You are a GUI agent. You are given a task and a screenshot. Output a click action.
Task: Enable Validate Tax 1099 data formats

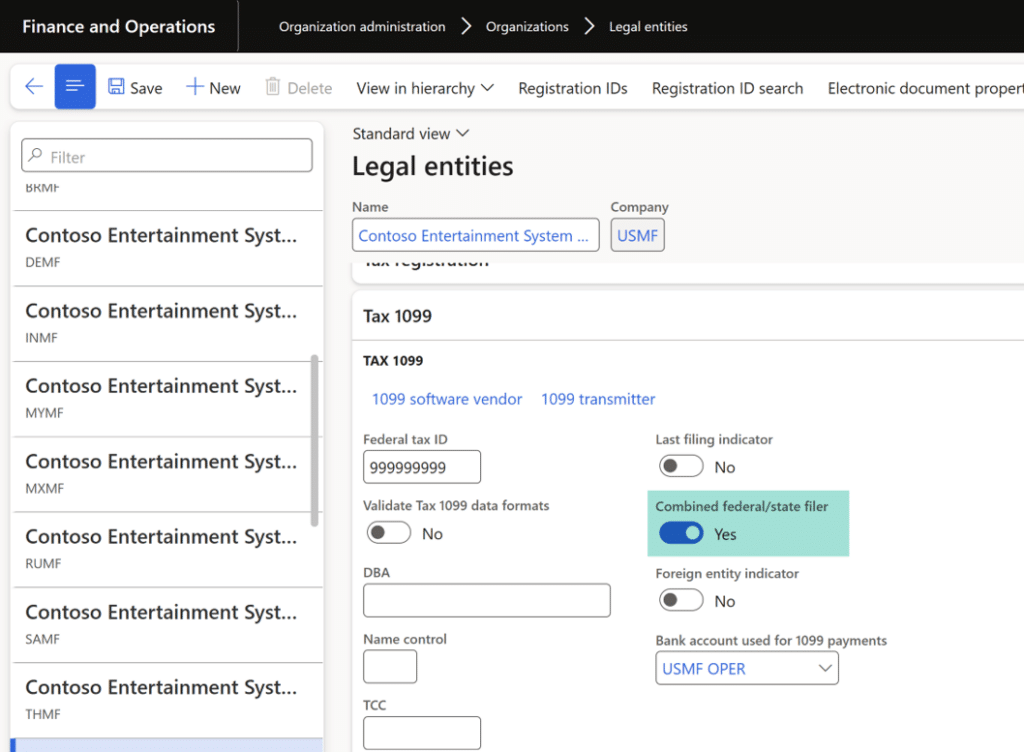click(389, 534)
